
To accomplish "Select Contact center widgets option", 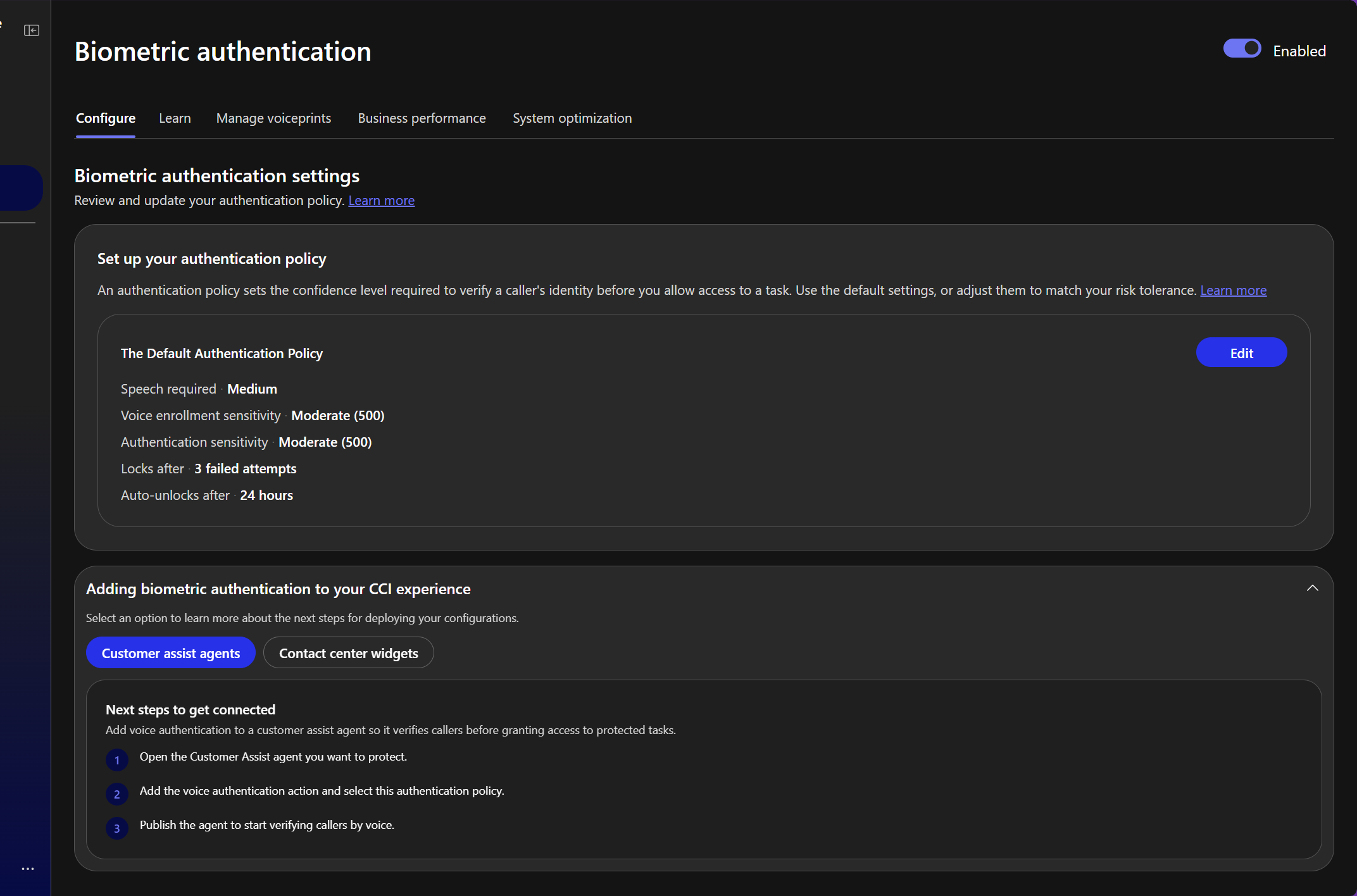I will [349, 653].
